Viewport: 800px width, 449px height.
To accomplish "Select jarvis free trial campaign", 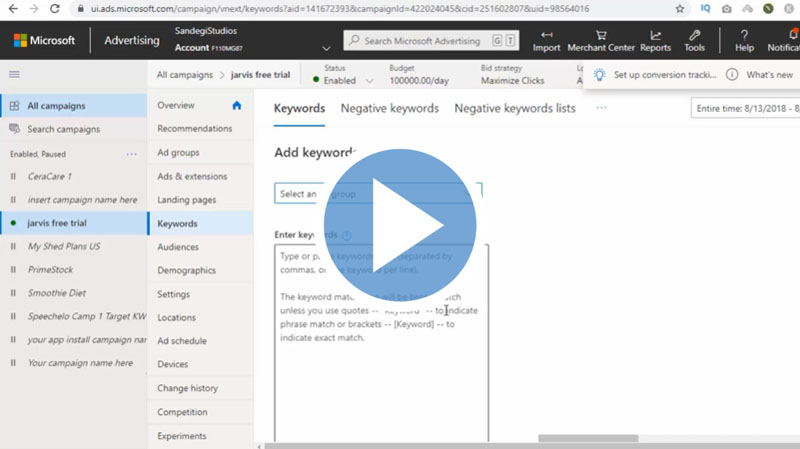I will click(x=57, y=223).
